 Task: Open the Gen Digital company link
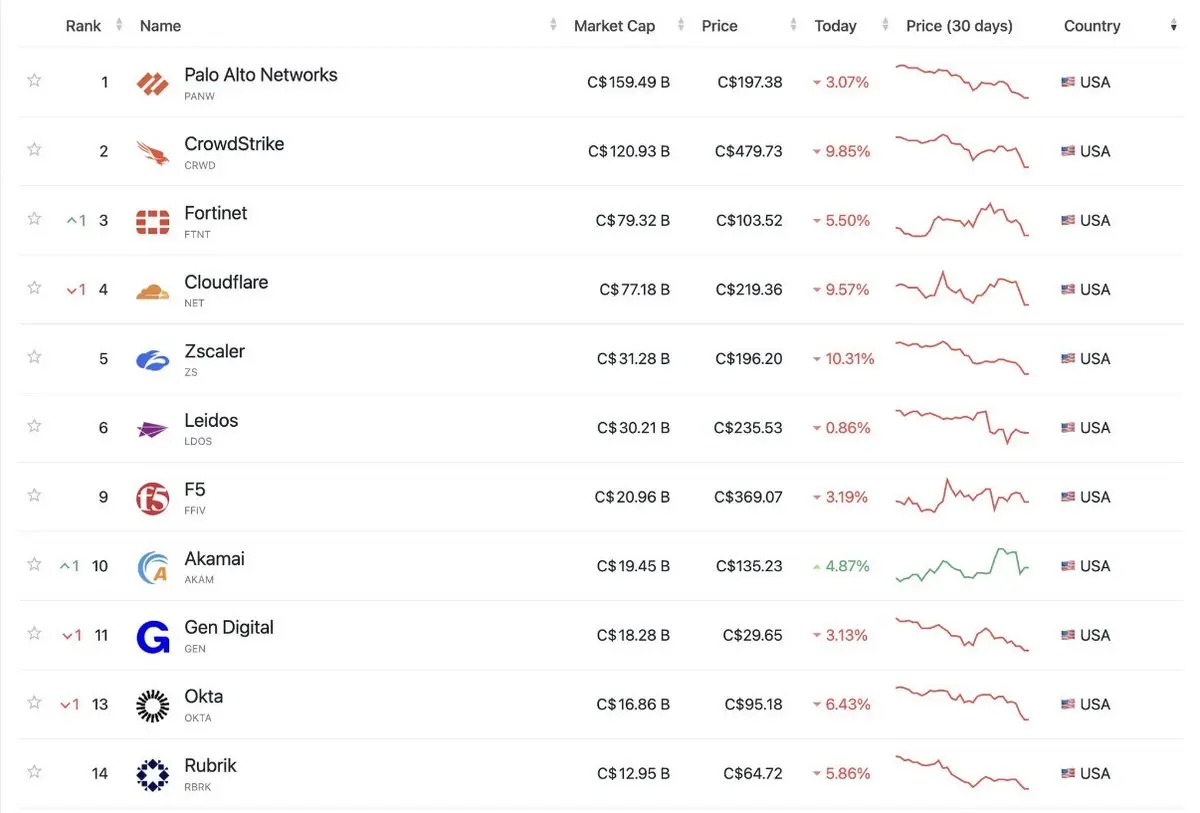tap(229, 628)
